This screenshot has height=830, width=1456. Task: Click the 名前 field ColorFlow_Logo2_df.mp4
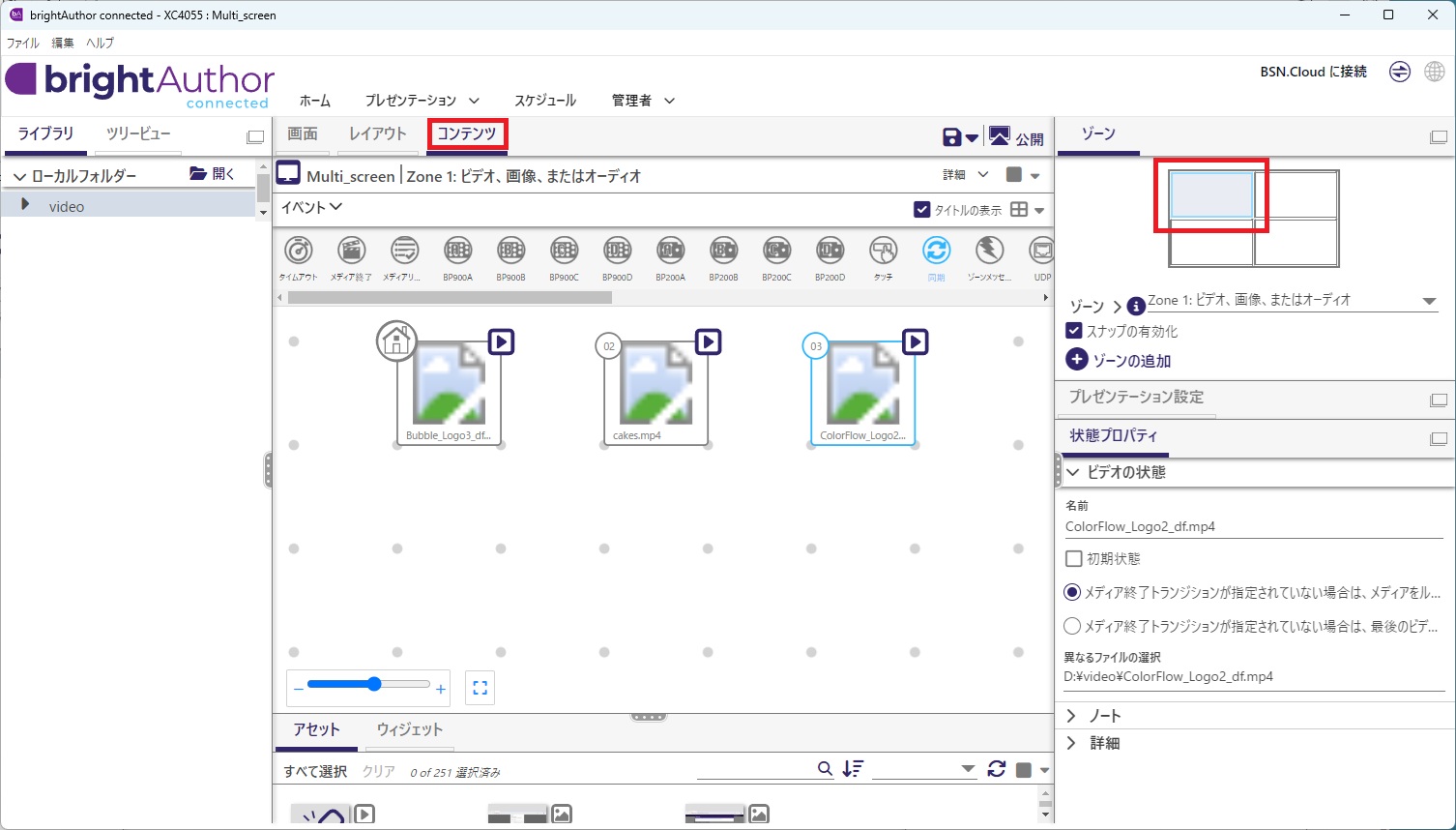coord(1254,527)
